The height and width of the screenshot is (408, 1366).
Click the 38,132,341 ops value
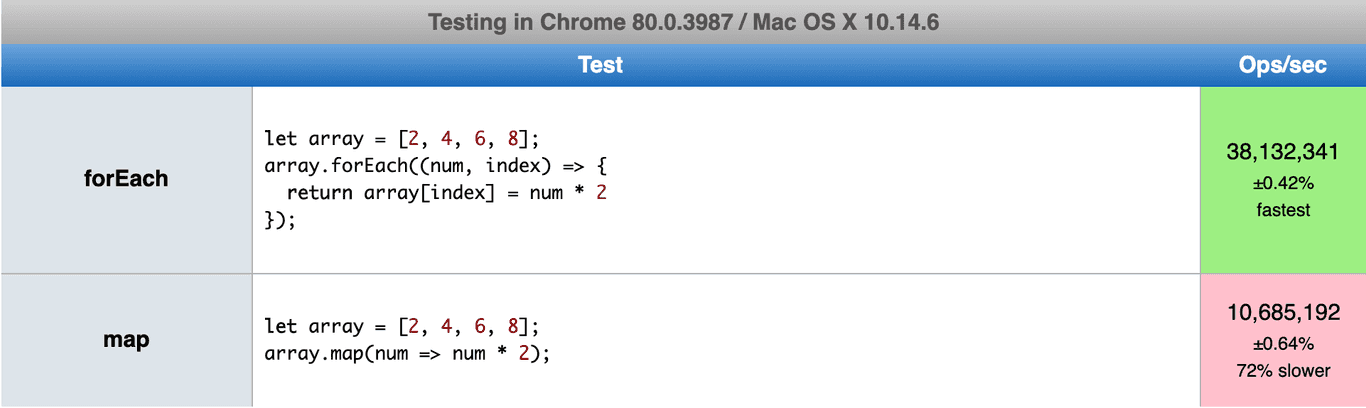[x=1283, y=152]
